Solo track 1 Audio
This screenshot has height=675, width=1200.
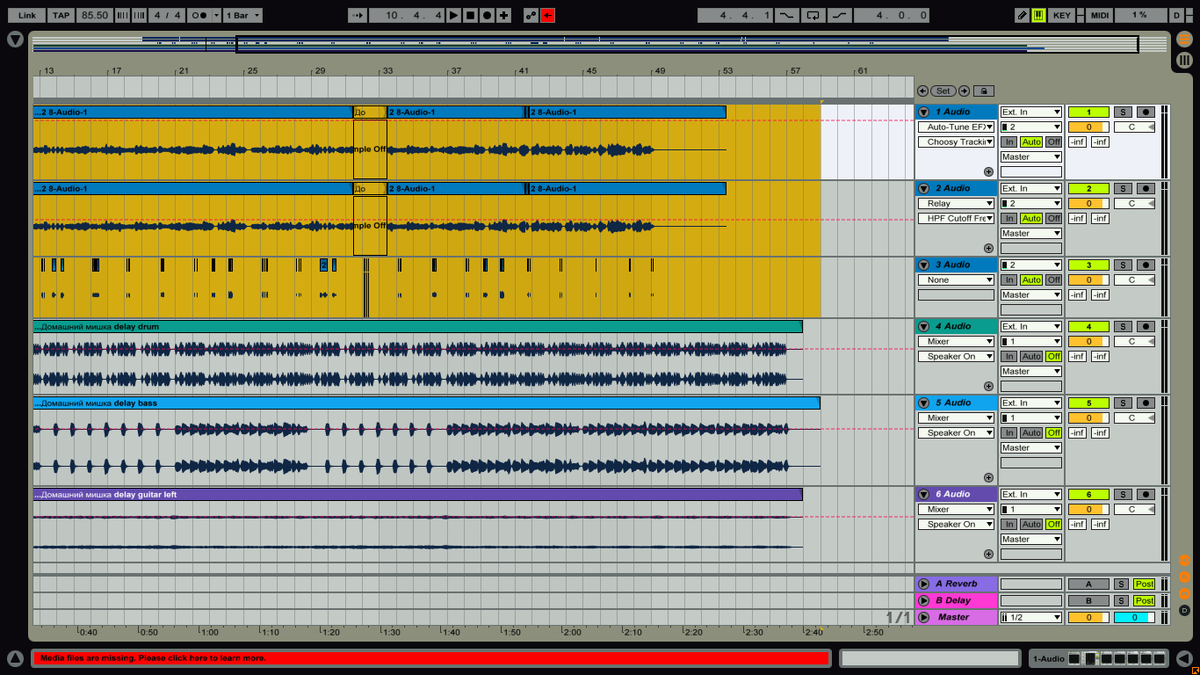click(x=1123, y=112)
